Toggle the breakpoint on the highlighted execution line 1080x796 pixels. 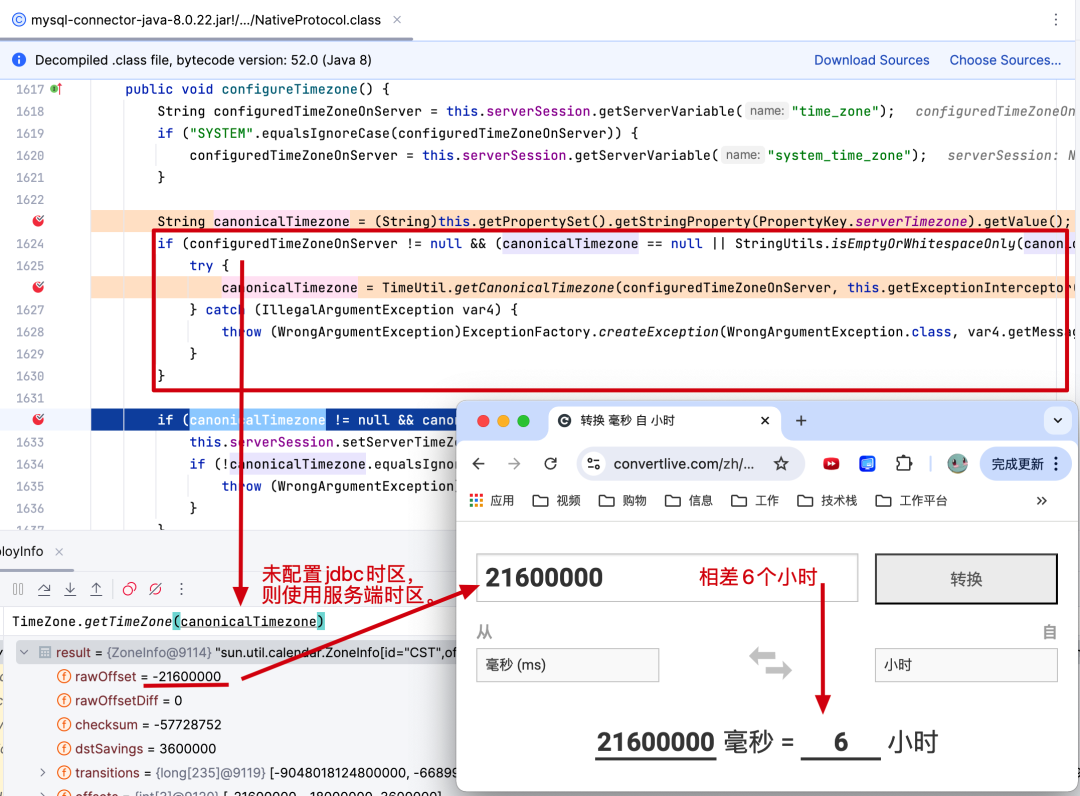click(x=39, y=419)
